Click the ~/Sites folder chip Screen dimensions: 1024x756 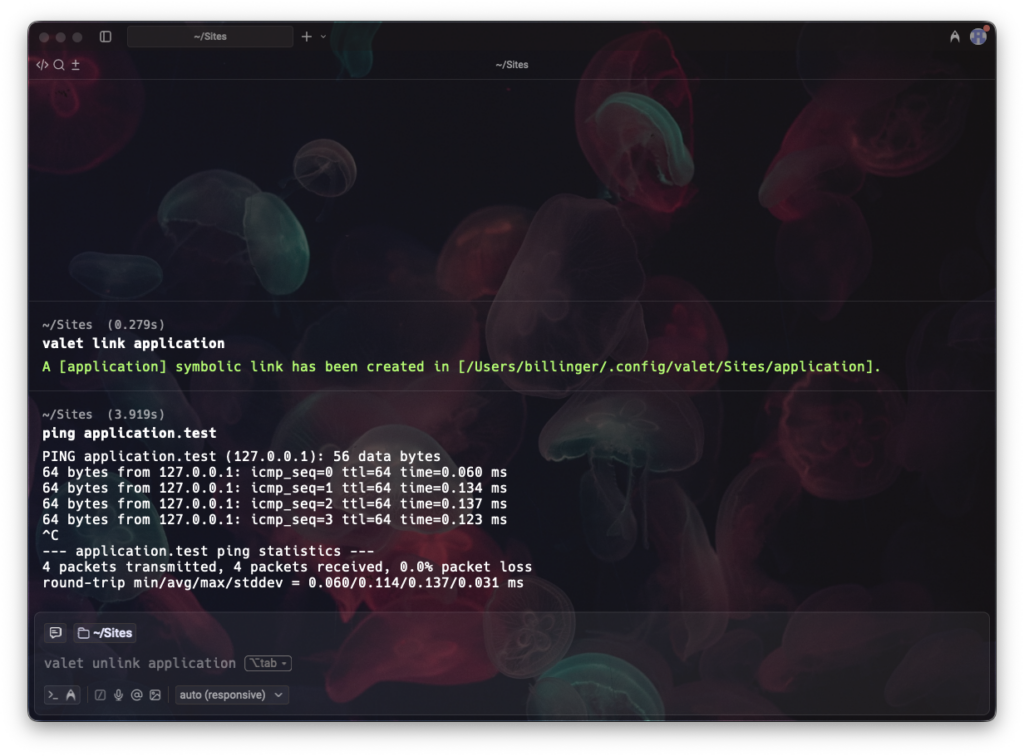(104, 633)
